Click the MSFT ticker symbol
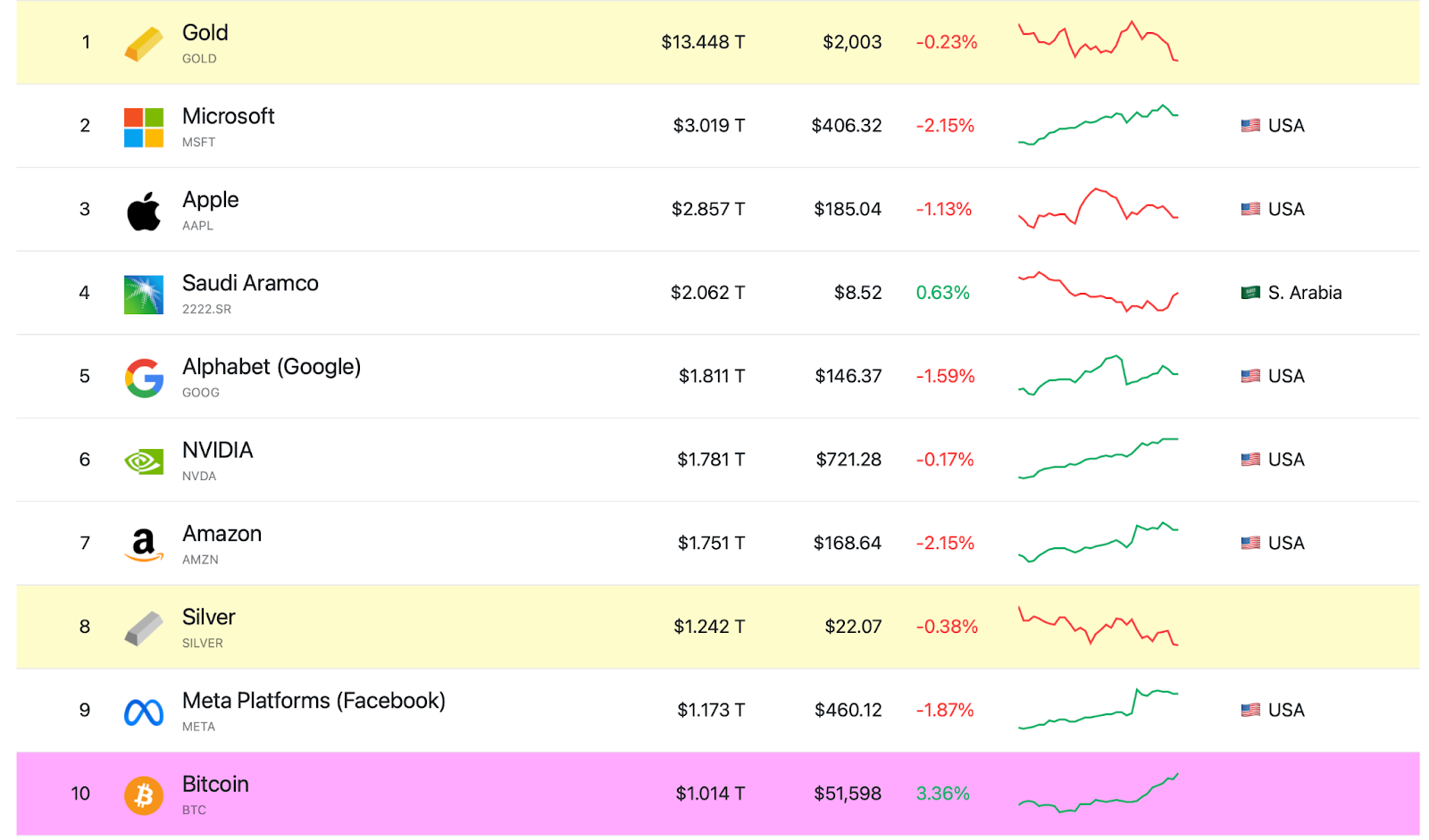Image resolution: width=1429 pixels, height=840 pixels. tap(198, 142)
